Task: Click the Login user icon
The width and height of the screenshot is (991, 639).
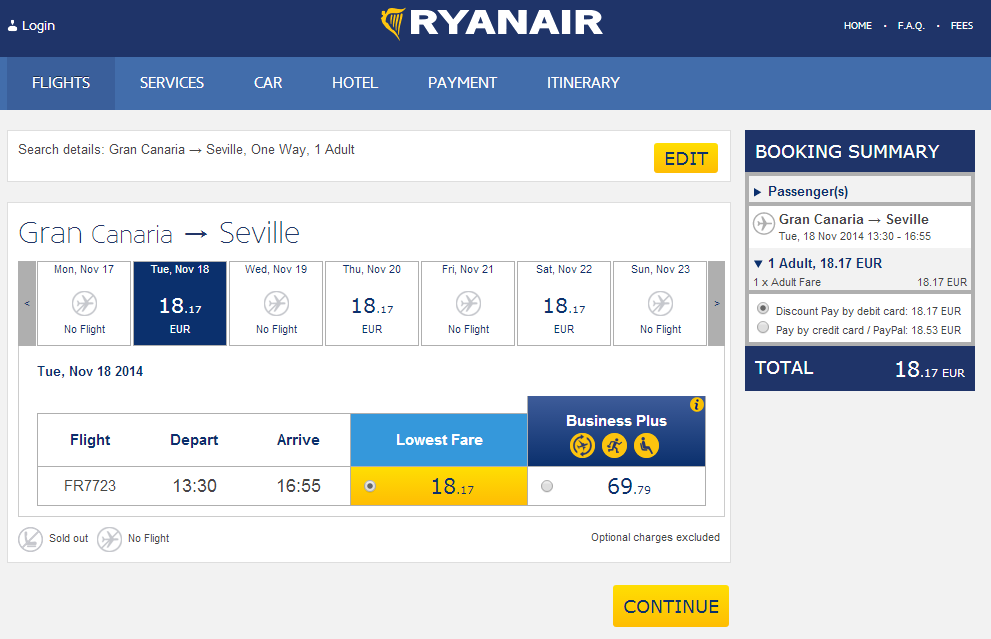Action: click(x=12, y=26)
